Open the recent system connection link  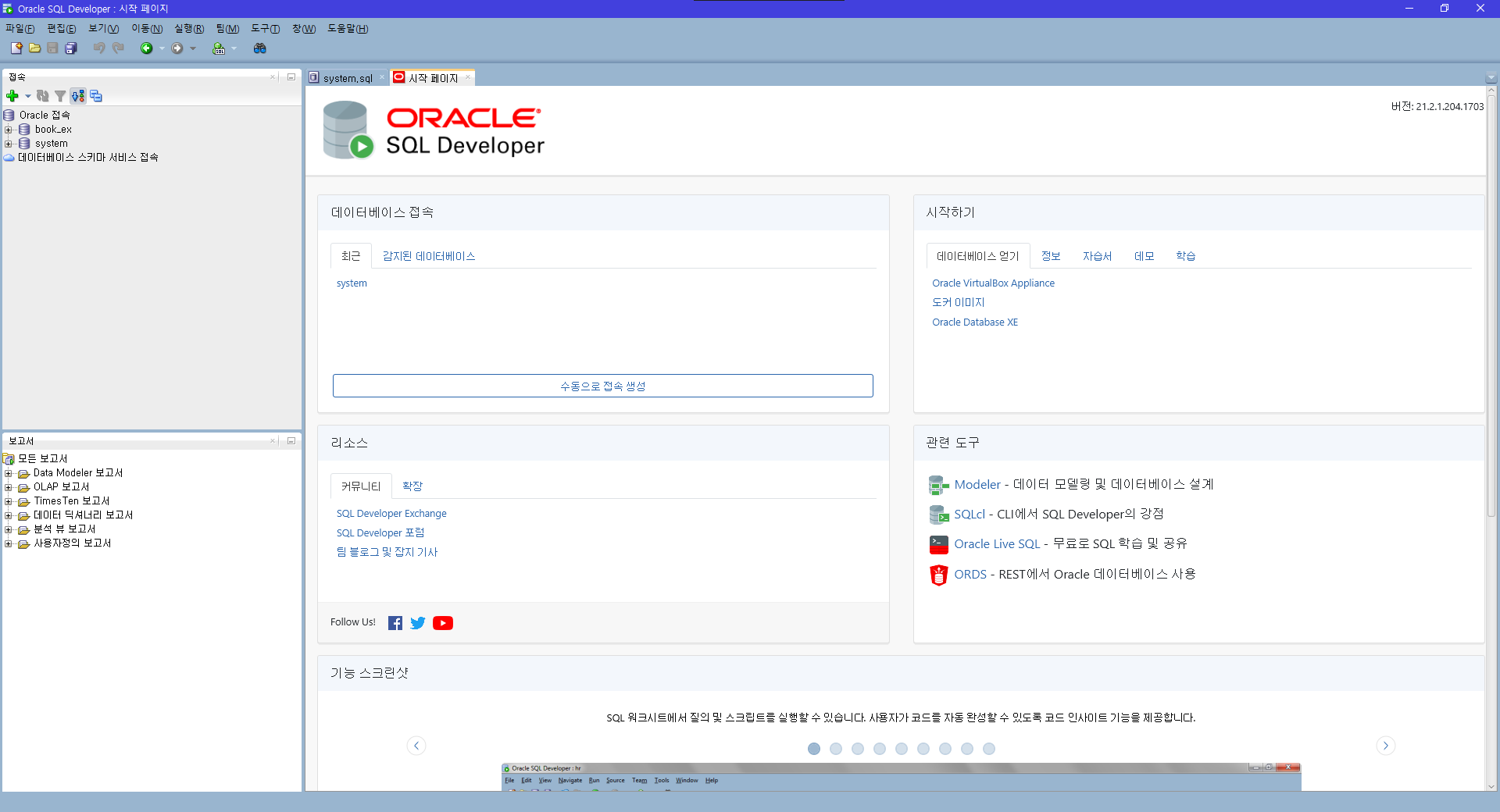pyautogui.click(x=352, y=283)
